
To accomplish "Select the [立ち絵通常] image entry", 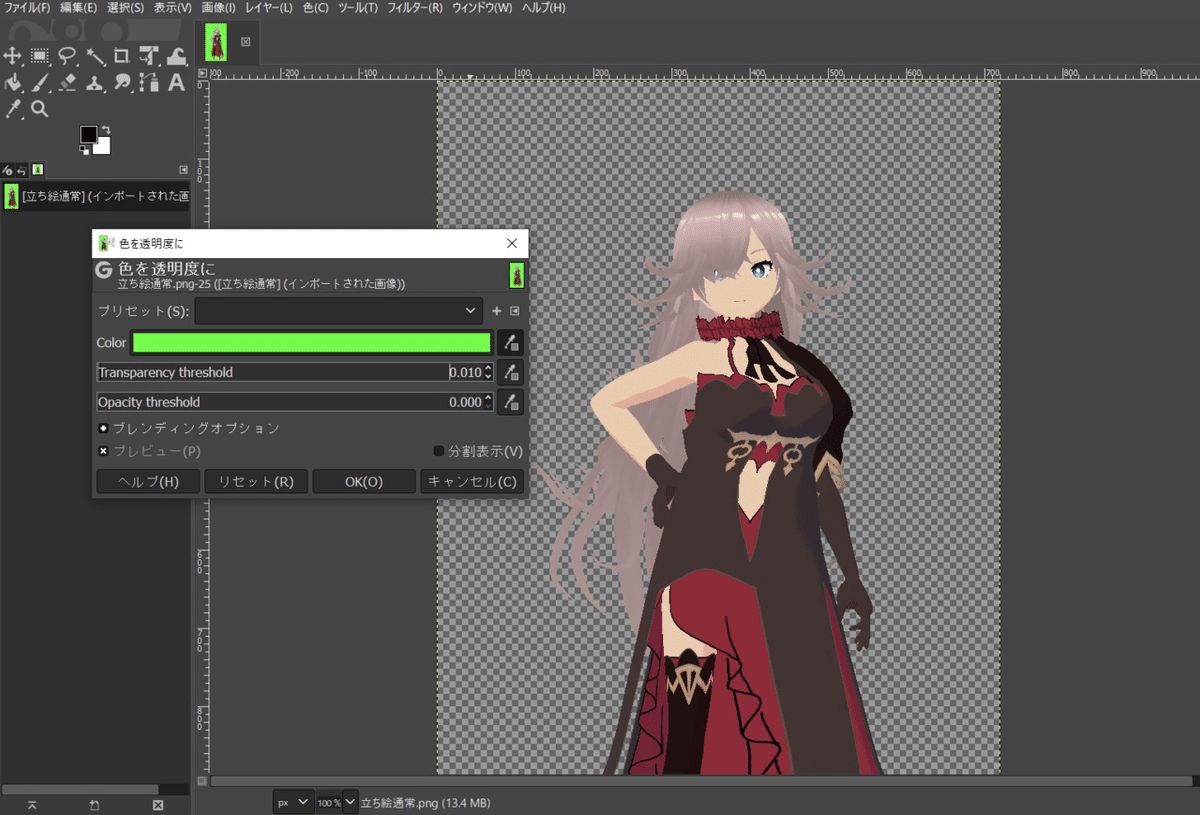I will (96, 196).
